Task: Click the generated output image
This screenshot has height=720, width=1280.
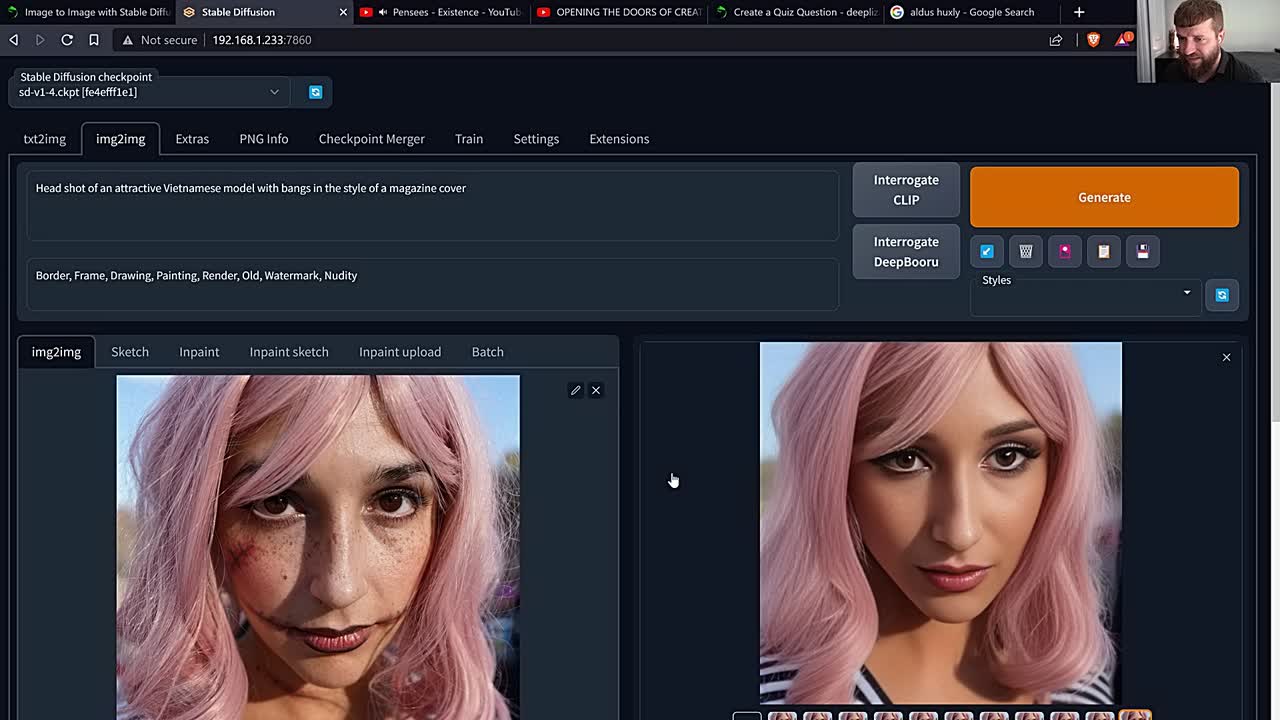Action: 941,523
